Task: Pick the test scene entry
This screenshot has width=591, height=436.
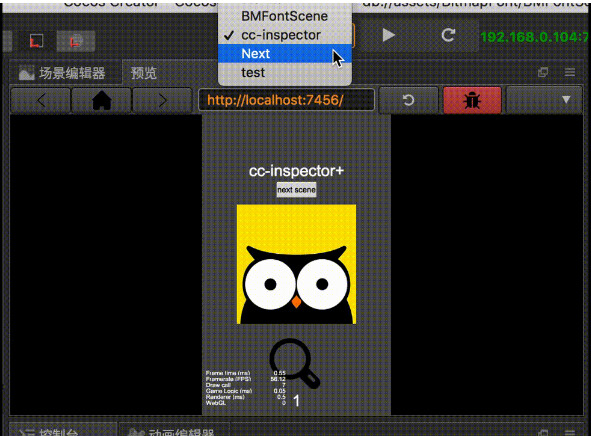Action: pos(285,72)
